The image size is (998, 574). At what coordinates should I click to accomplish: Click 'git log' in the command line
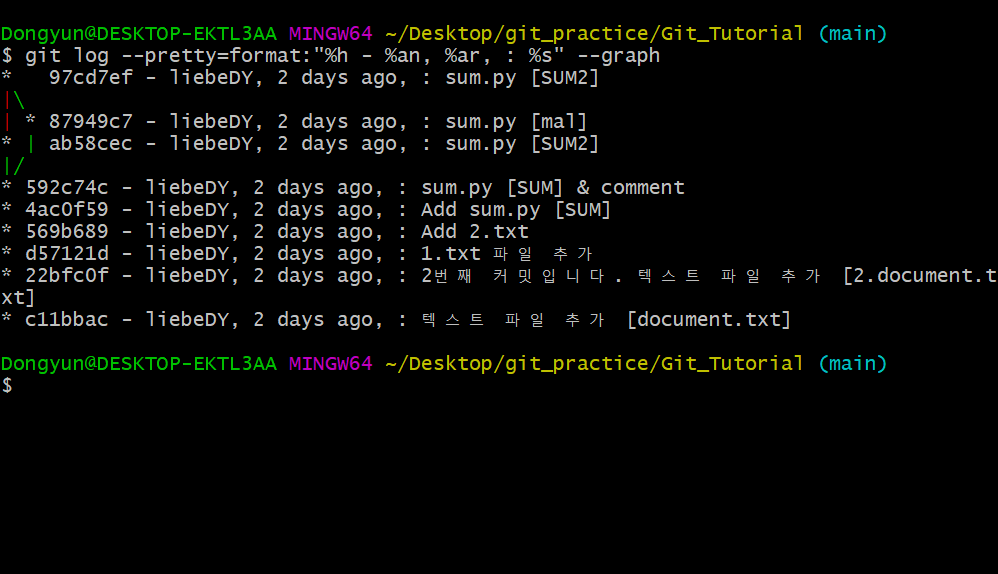pyautogui.click(x=67, y=56)
